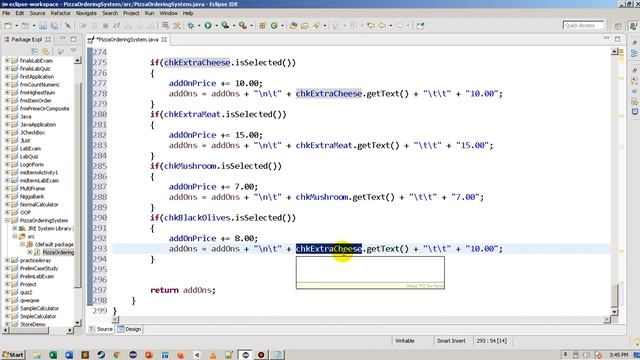Click the Steam icon in taskbar

[x=101, y=355]
